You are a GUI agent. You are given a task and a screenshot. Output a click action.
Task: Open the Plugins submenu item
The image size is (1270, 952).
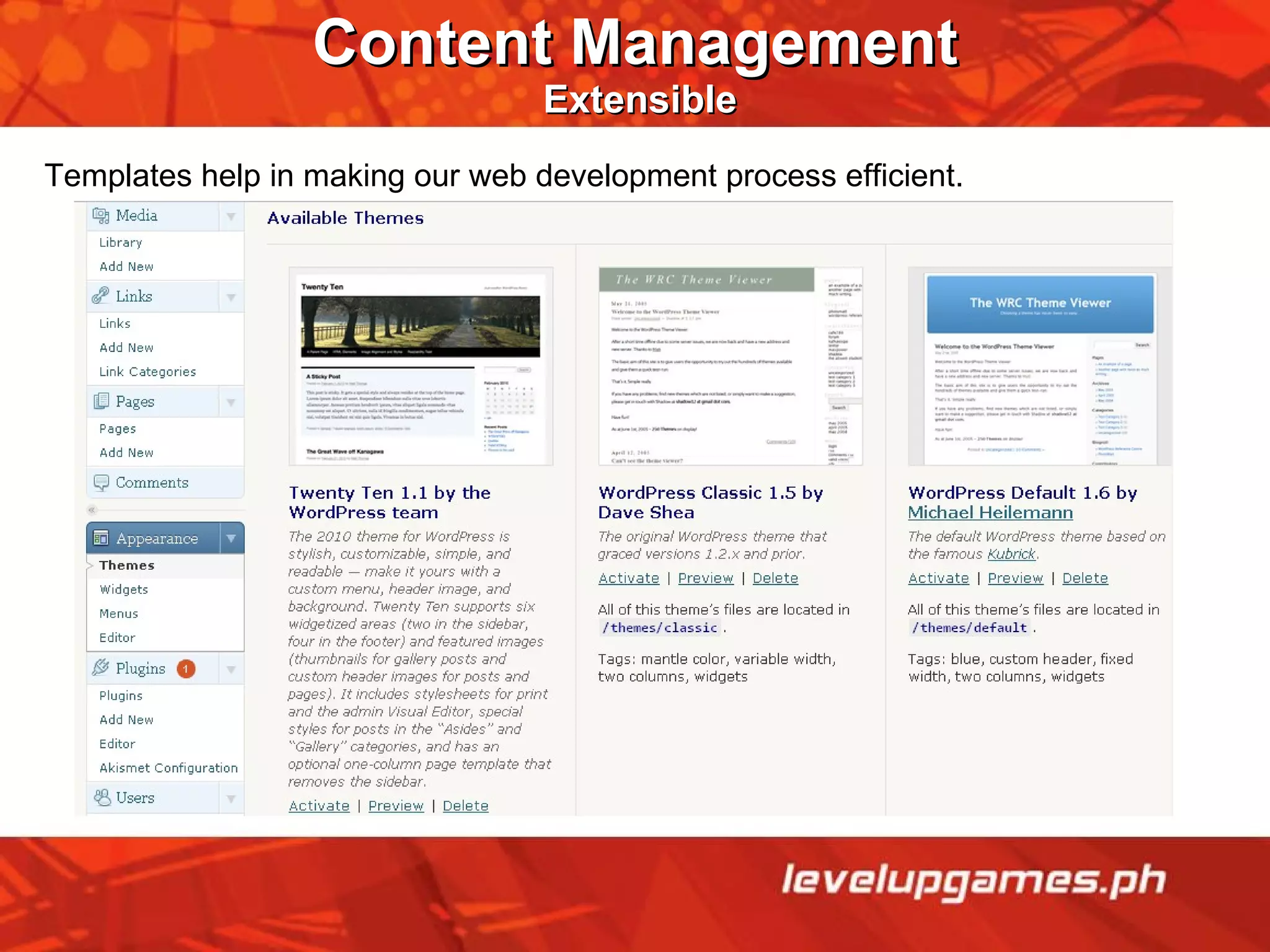coord(121,695)
